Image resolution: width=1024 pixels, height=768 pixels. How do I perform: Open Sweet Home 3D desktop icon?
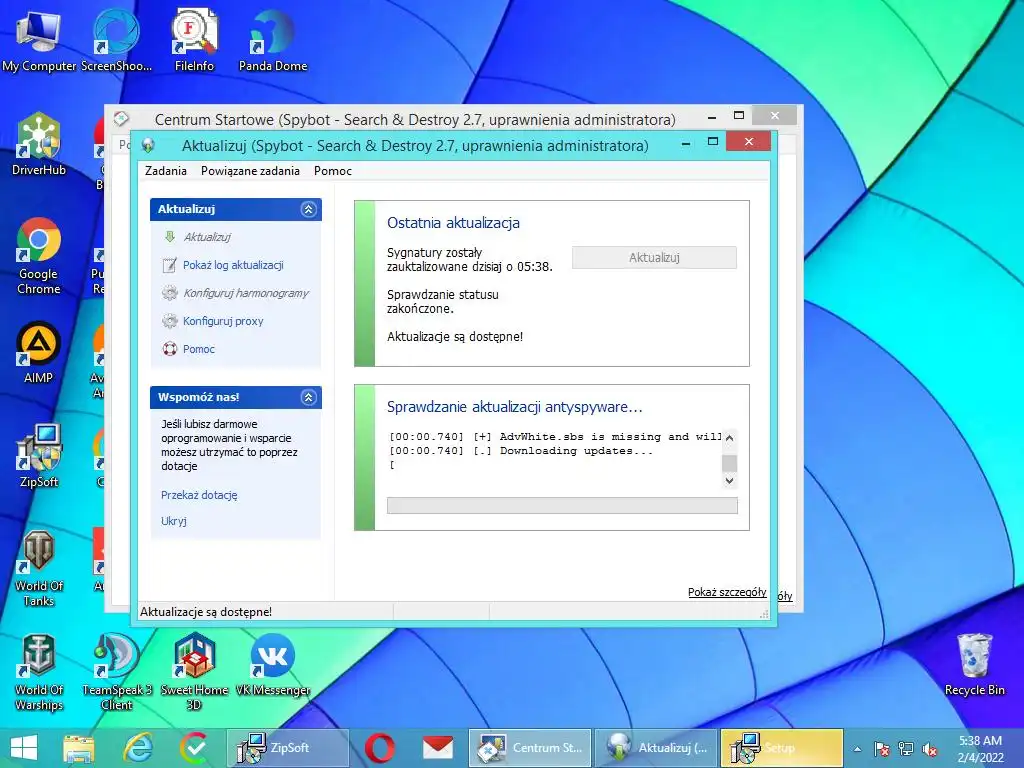194,673
